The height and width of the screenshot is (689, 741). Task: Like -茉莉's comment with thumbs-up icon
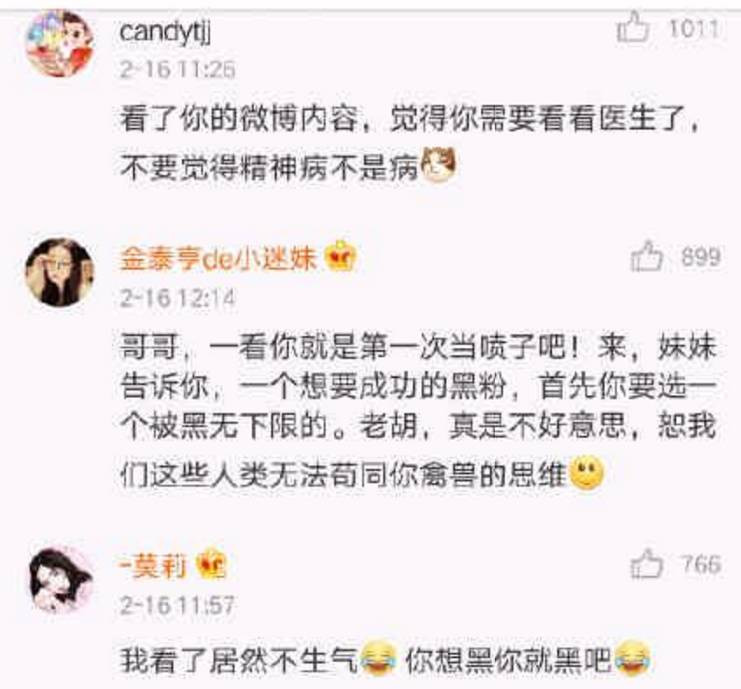646,564
